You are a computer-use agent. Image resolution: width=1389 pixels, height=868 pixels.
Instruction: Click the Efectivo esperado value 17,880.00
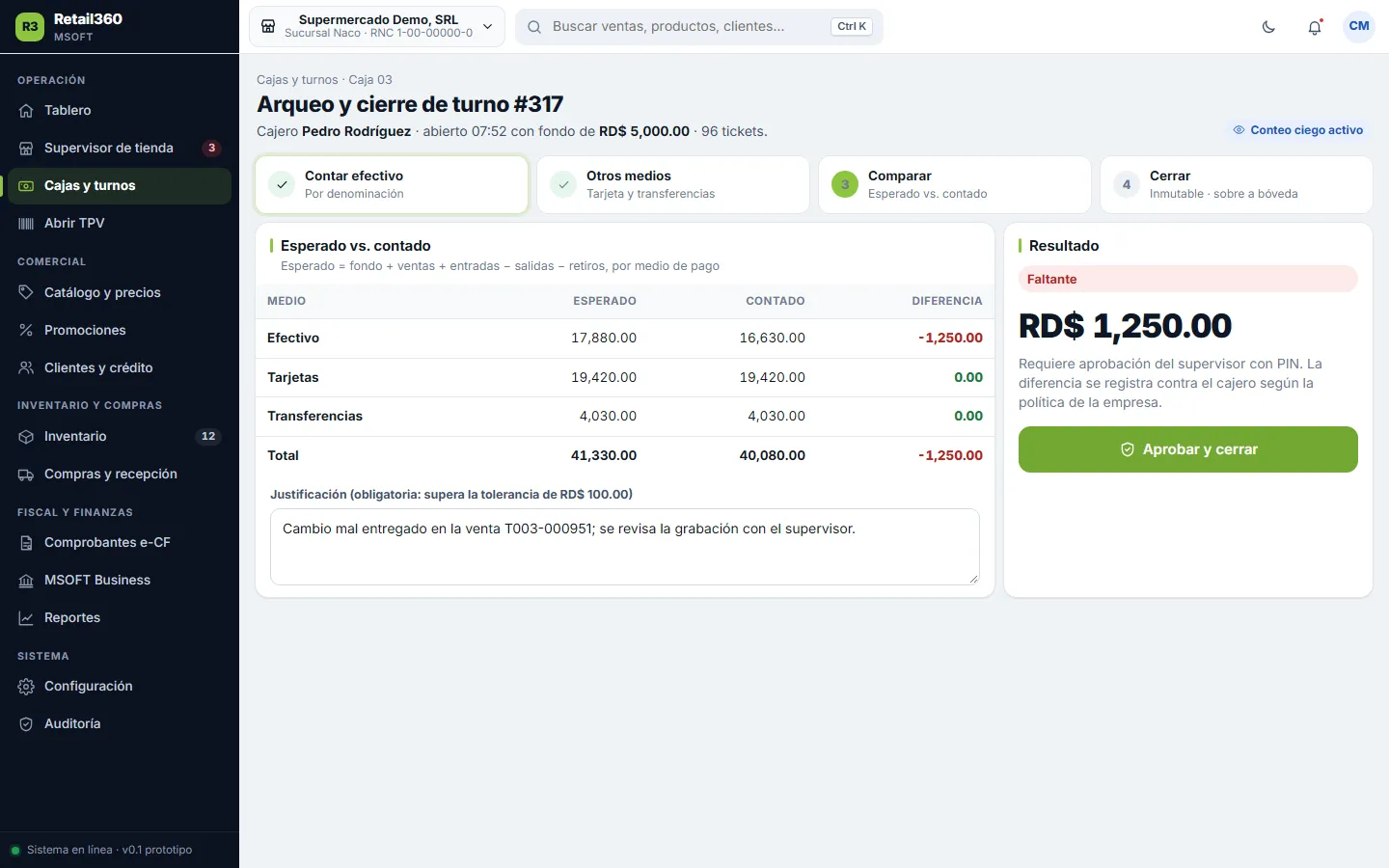pos(604,339)
